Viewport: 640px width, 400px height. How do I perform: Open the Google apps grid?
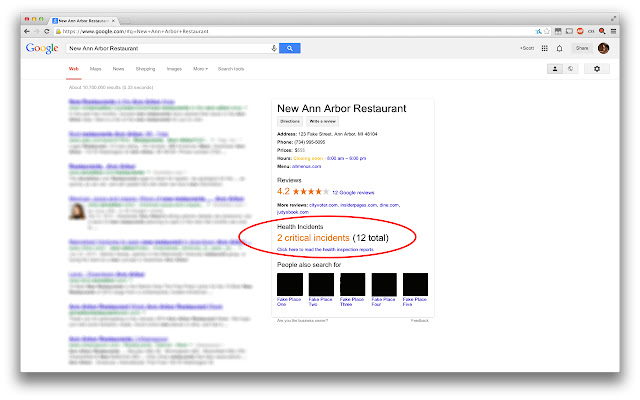click(x=544, y=48)
